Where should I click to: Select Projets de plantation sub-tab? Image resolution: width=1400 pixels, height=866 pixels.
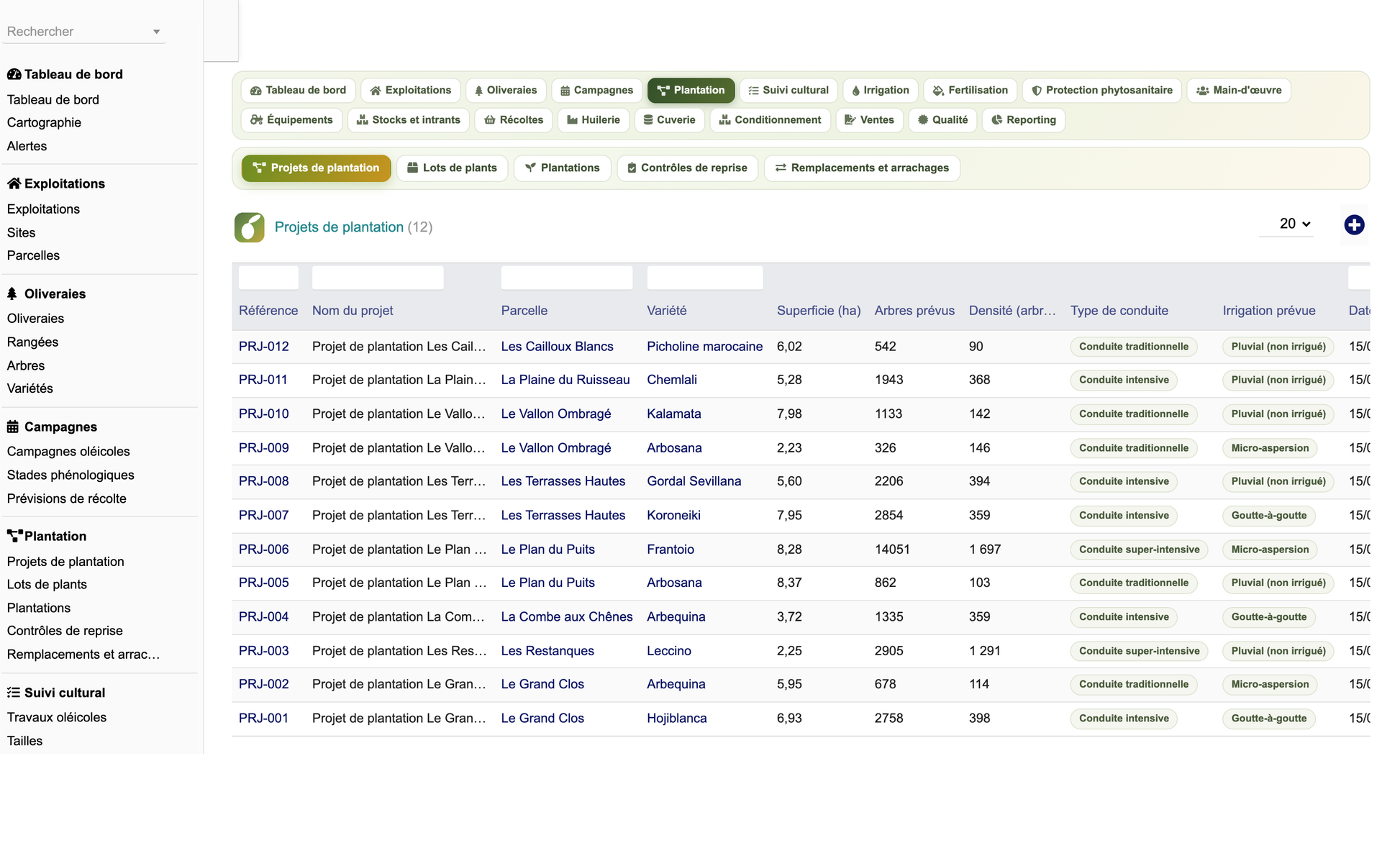click(316, 168)
